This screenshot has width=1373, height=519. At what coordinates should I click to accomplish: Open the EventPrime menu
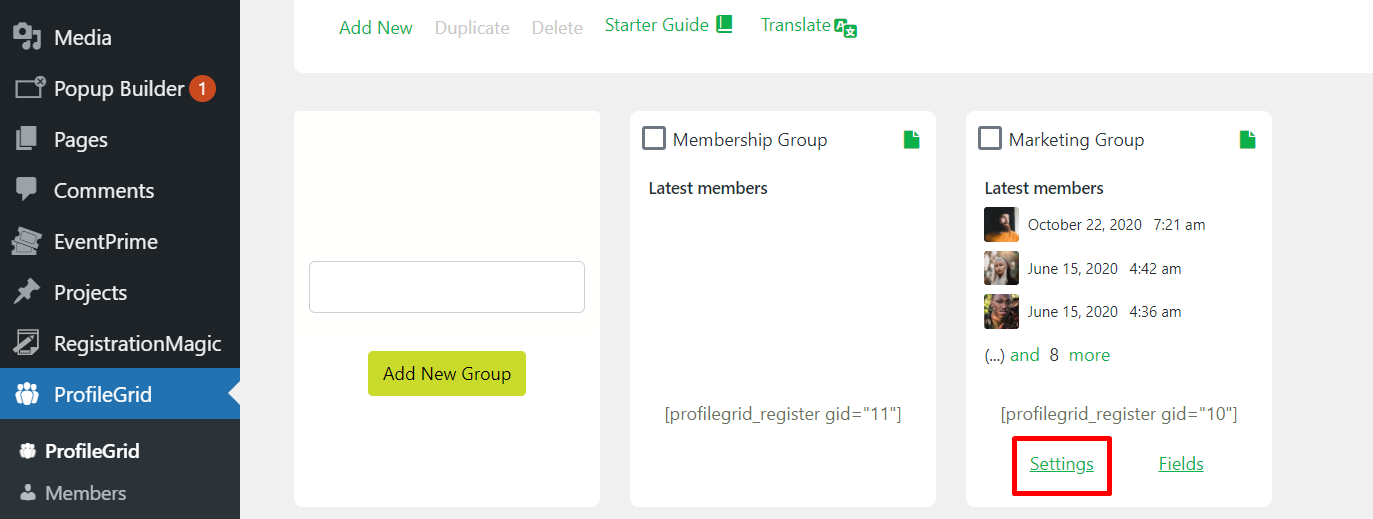(x=120, y=241)
